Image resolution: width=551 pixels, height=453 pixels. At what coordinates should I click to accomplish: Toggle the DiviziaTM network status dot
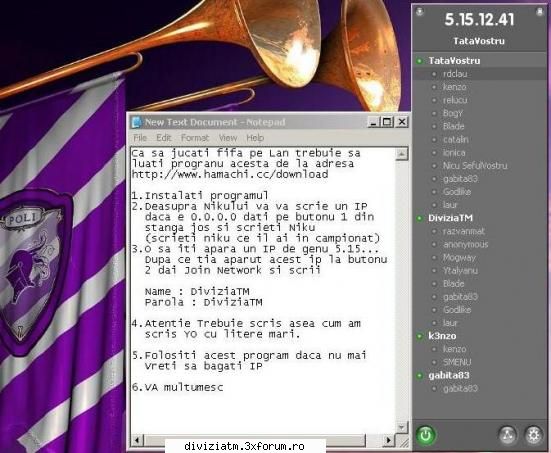coord(419,218)
